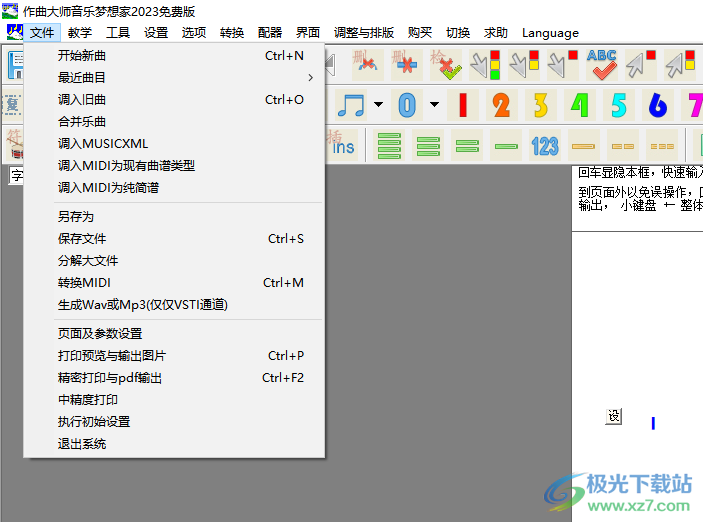This screenshot has height=522, width=703.
Task: Choose 分解大文件 menu entry
Action: (x=174, y=261)
